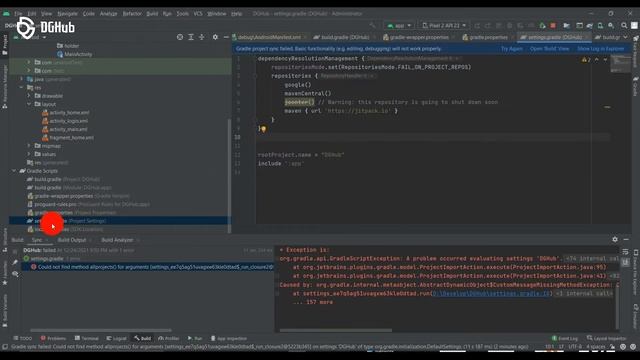The image size is (640, 360).
Task: Click the soft-wrap icon beside exception output
Action: click(626, 252)
